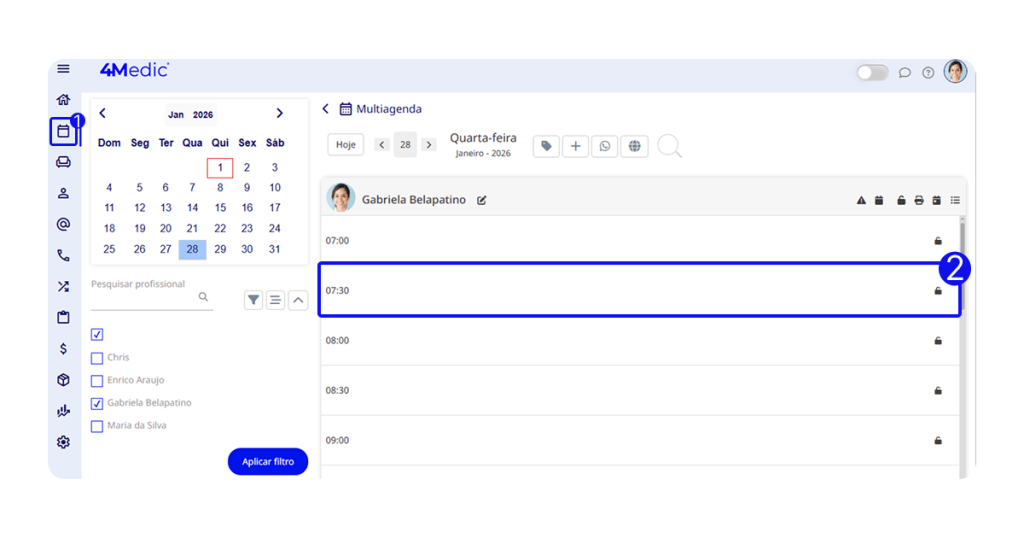Toggle the switch in the top header bar
This screenshot has height=538, width=1024.
[x=872, y=73]
